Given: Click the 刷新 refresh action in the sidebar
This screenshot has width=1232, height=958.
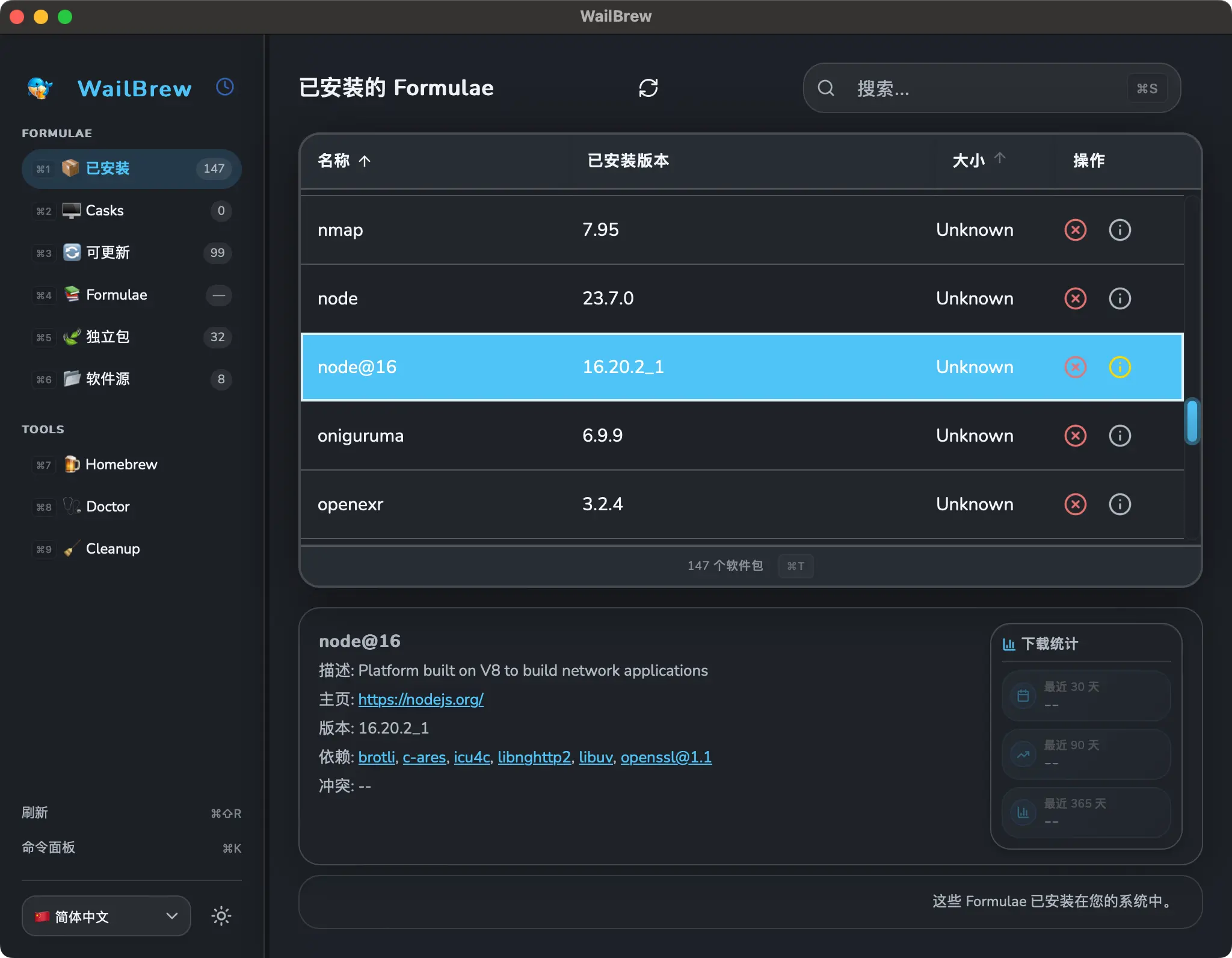Looking at the screenshot, I should pyautogui.click(x=132, y=813).
